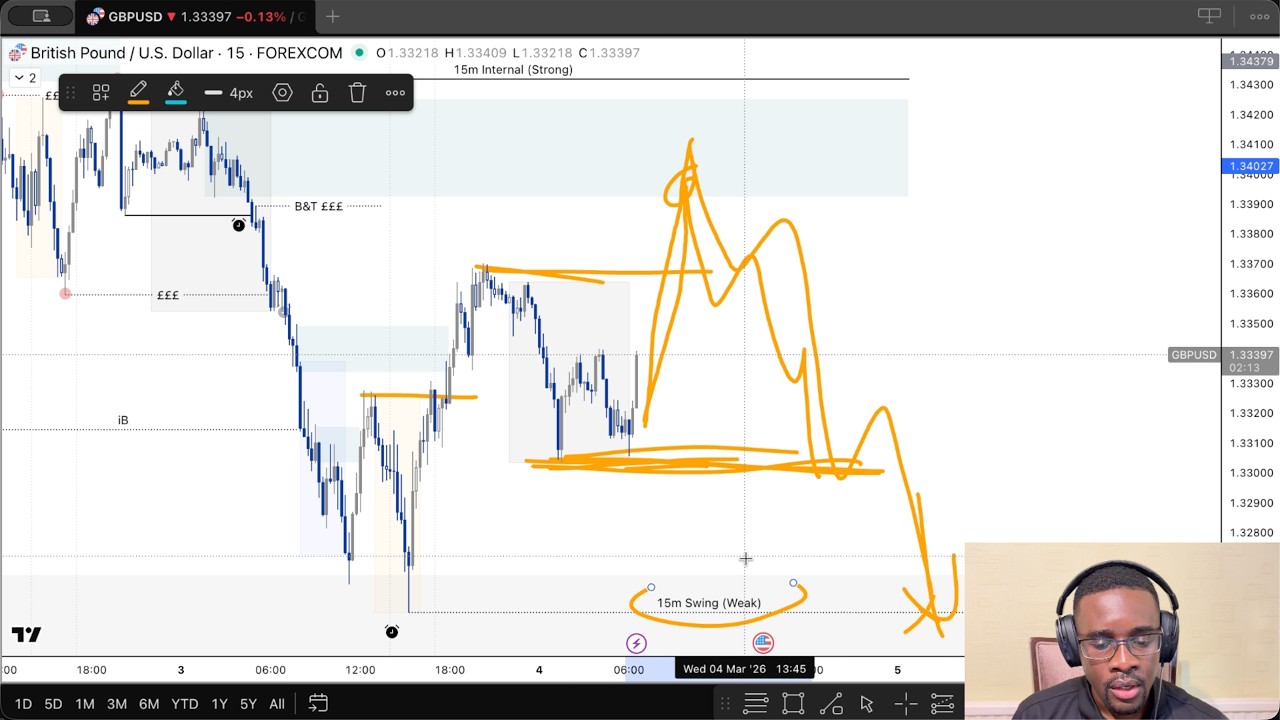
Task: Select the arrow cursor tool at bottom
Action: pyautogui.click(x=867, y=704)
